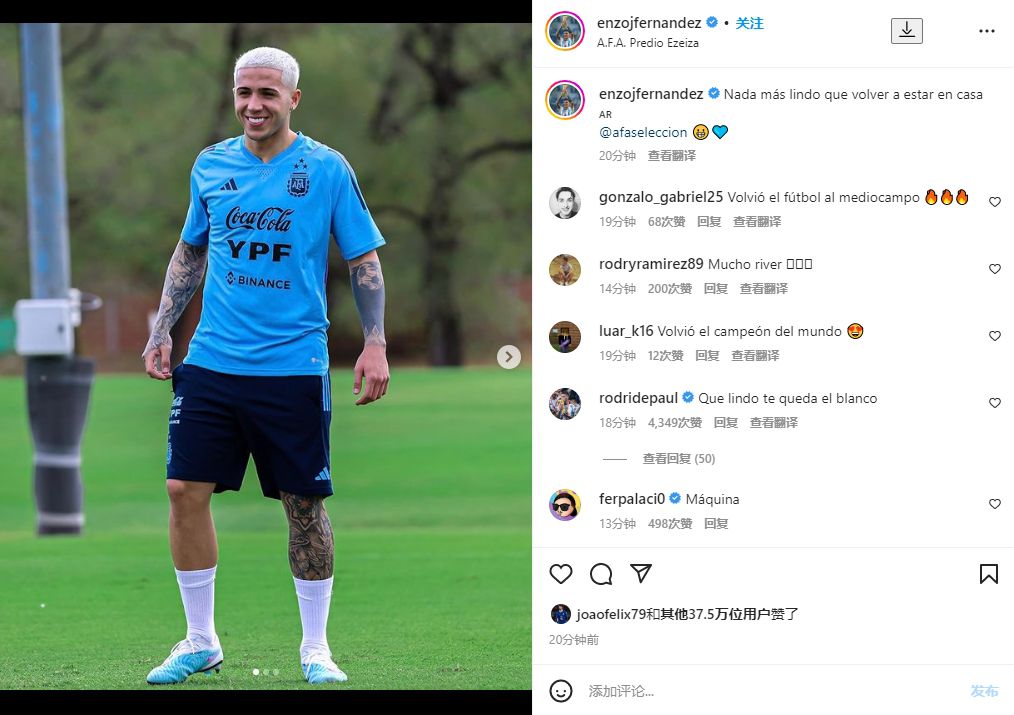This screenshot has width=1014, height=715.
Task: Open the three-dot more options menu
Action: tap(987, 31)
